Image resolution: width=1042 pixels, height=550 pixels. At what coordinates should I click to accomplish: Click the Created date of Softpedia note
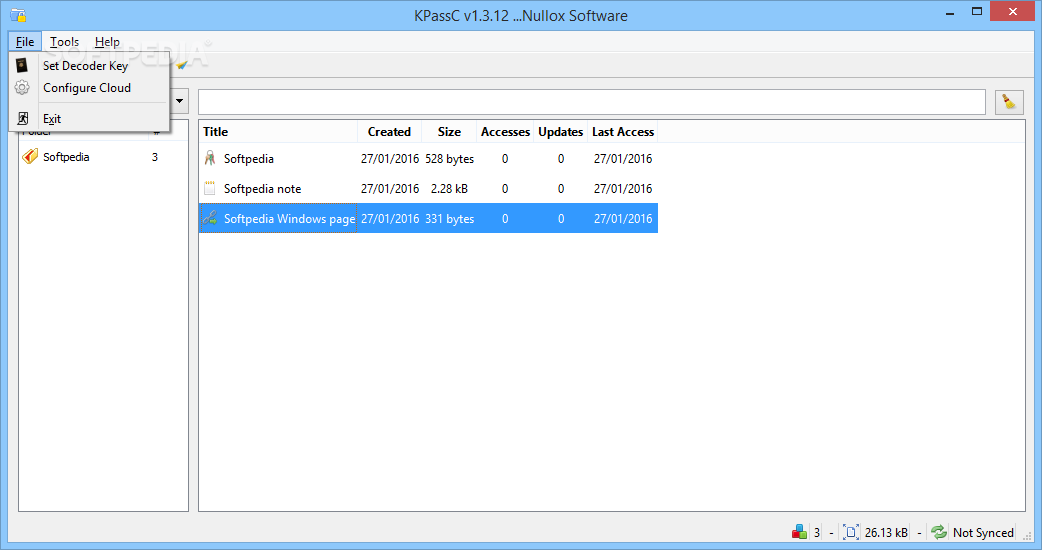click(390, 189)
